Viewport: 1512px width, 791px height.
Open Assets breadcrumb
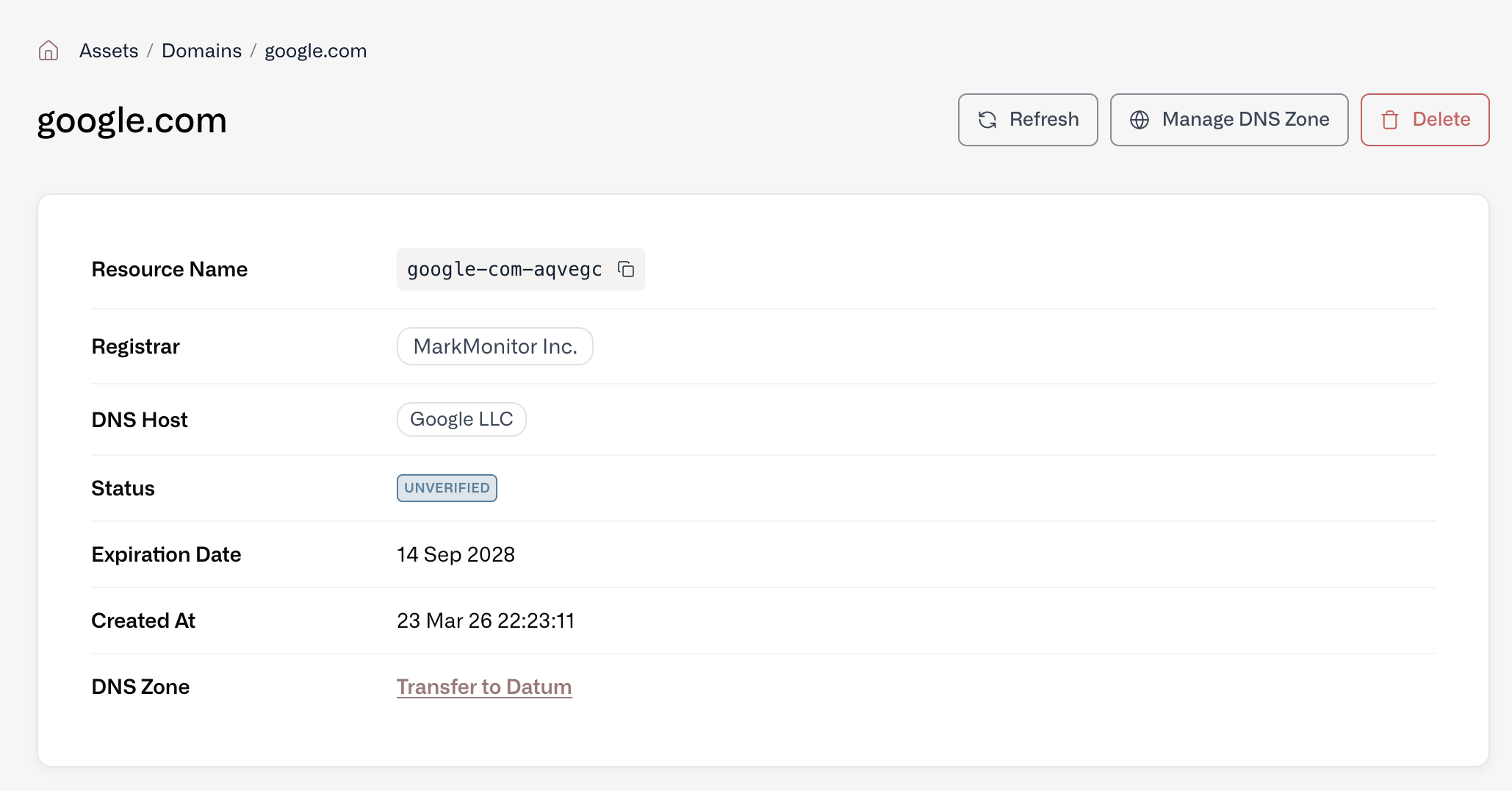[109, 51]
